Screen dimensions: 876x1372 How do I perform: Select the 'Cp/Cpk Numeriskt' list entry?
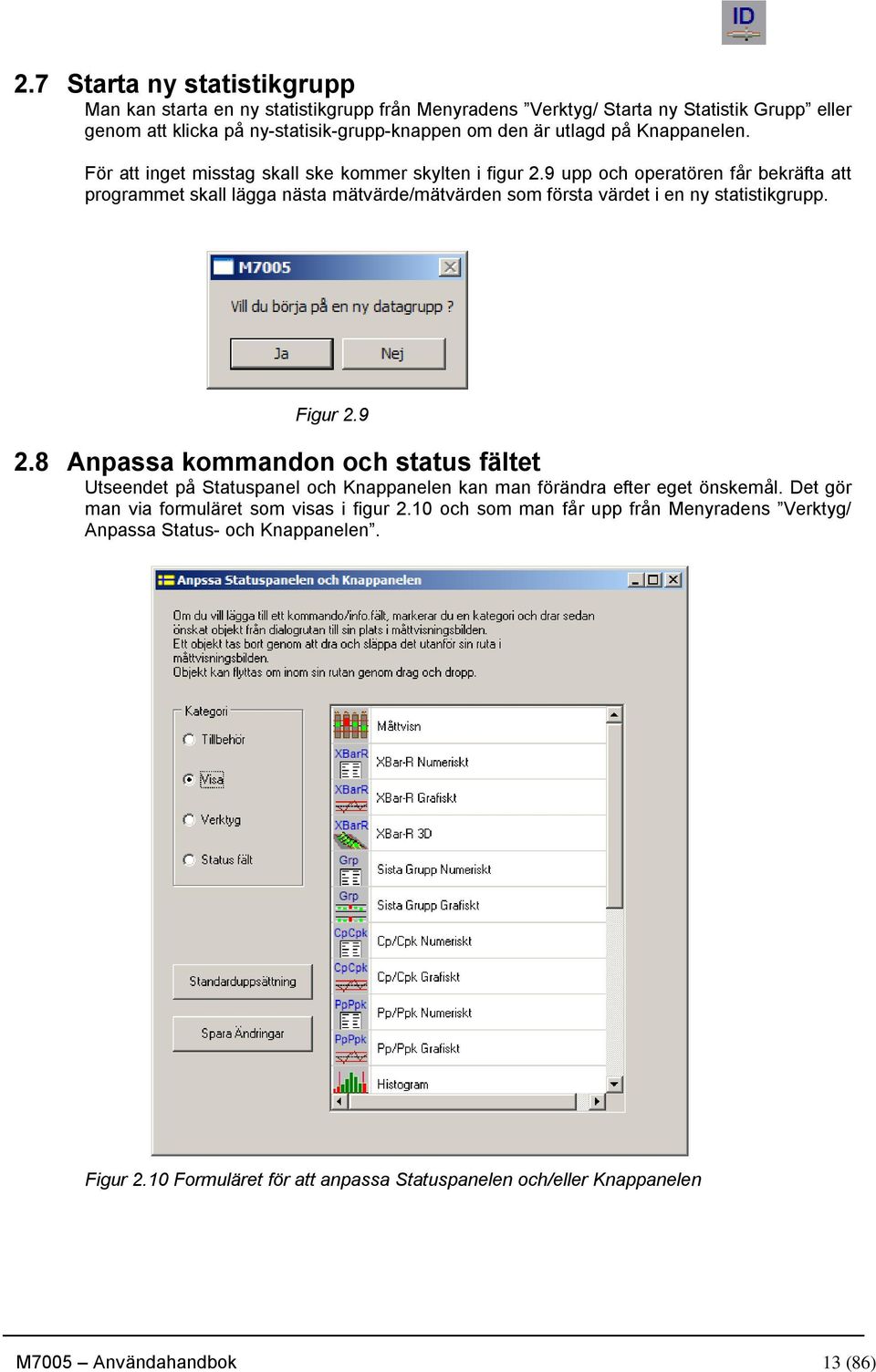click(424, 941)
